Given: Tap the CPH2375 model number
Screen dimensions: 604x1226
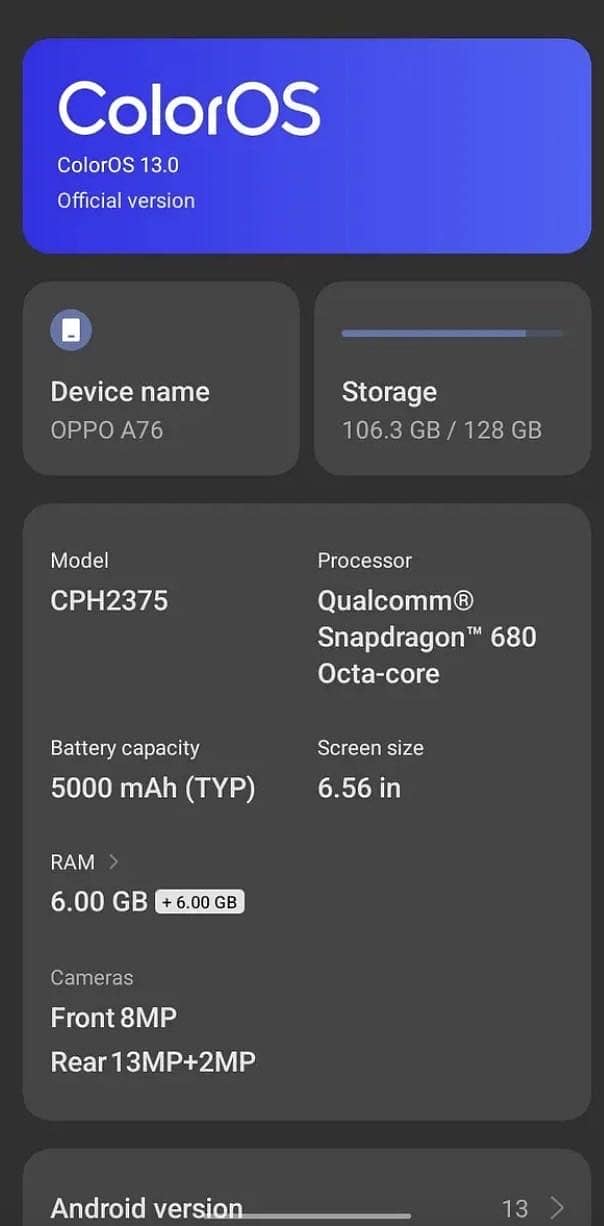Looking at the screenshot, I should pos(109,601).
